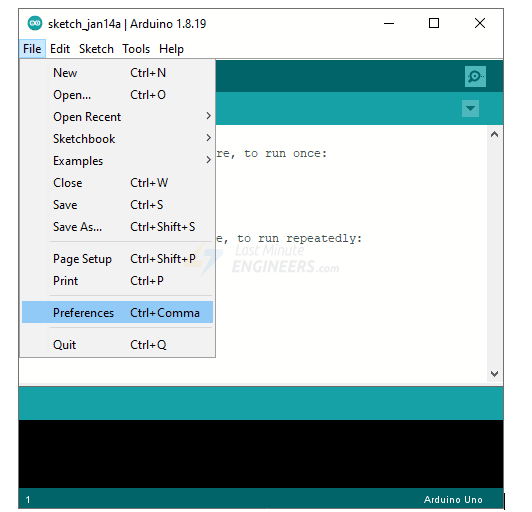Expand the Sketchbook submenu
Image resolution: width=532 pixels, height=512 pixels.
tap(117, 139)
